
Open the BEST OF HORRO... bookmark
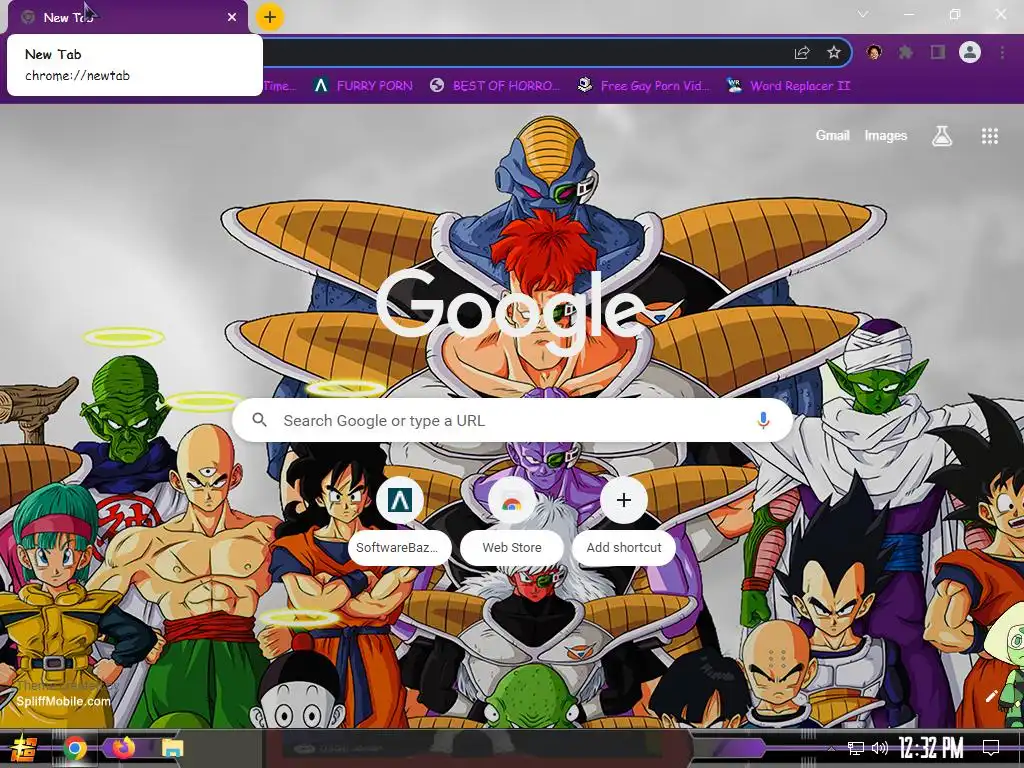point(495,86)
